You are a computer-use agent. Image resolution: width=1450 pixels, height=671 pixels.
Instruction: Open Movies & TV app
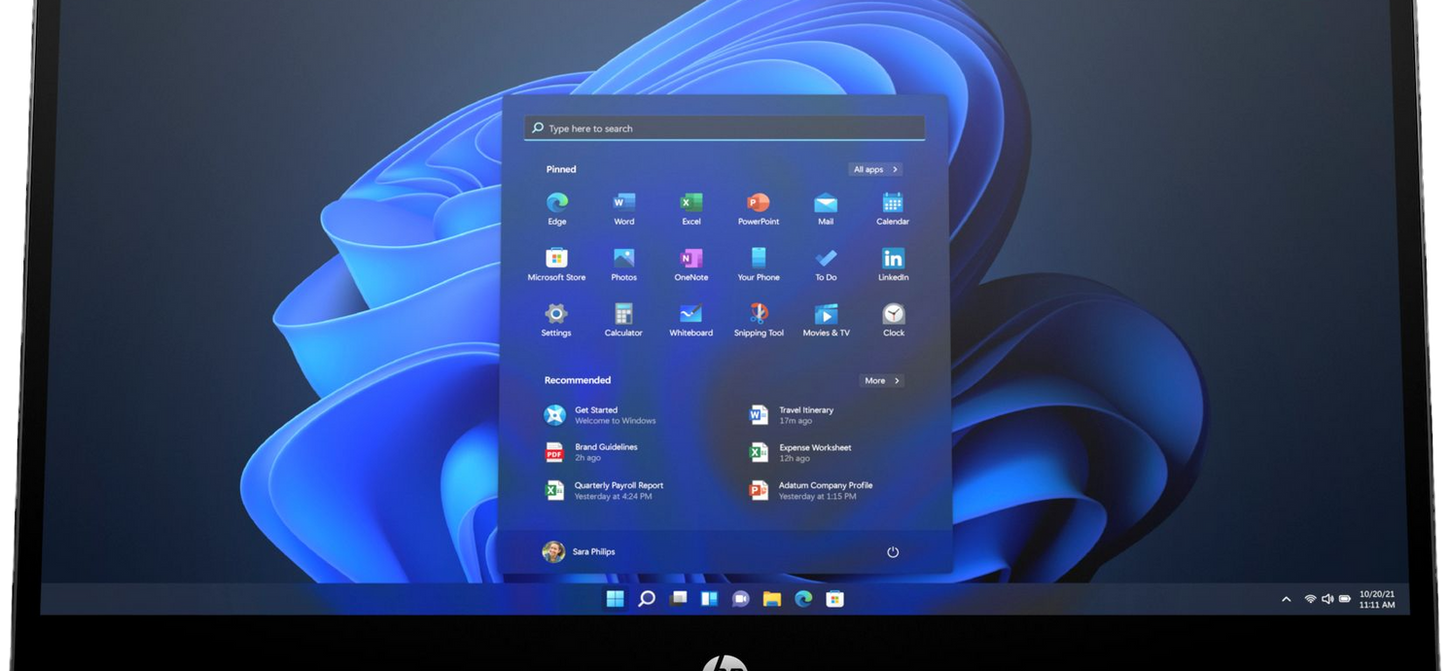tap(825, 321)
